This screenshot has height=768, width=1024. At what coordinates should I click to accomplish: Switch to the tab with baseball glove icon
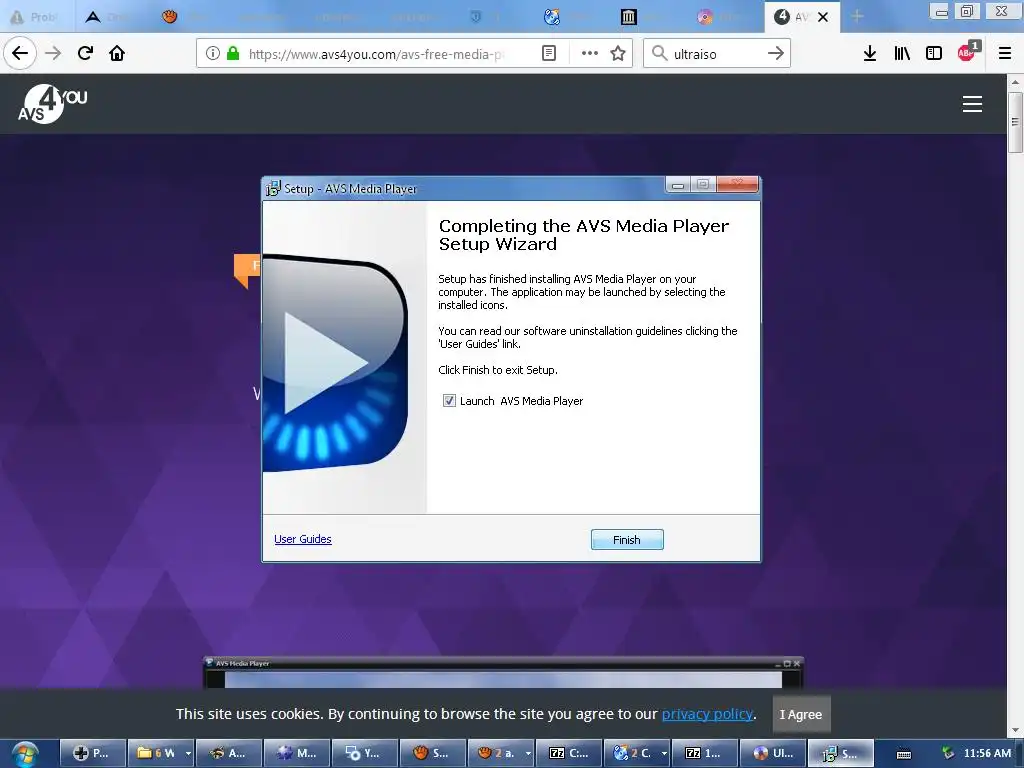click(190, 17)
